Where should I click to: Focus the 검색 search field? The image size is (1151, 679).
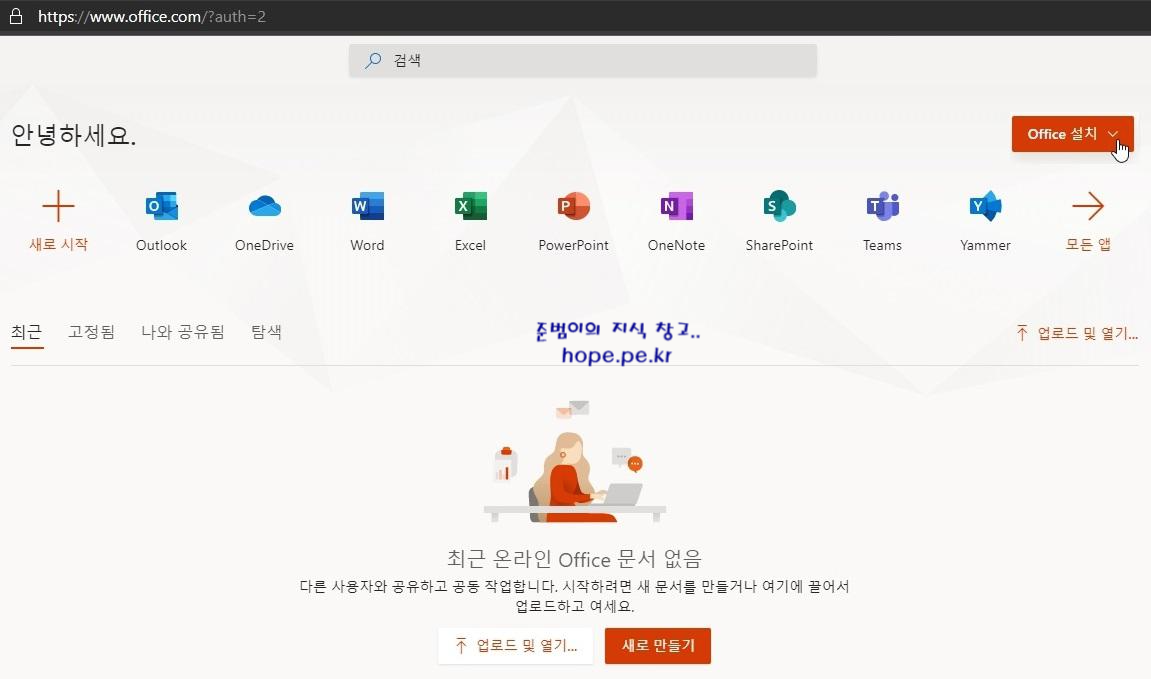[x=583, y=60]
